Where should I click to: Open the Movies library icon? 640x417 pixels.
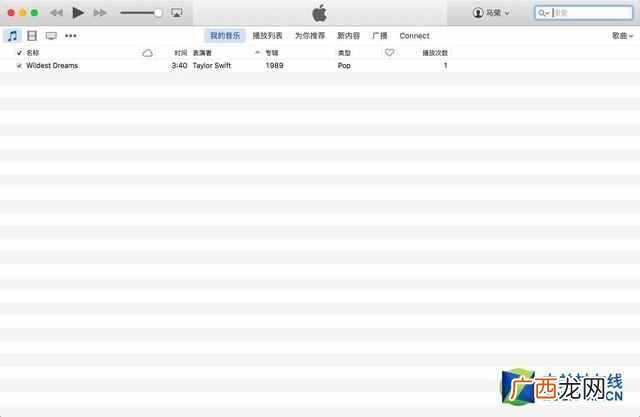pyautogui.click(x=32, y=36)
